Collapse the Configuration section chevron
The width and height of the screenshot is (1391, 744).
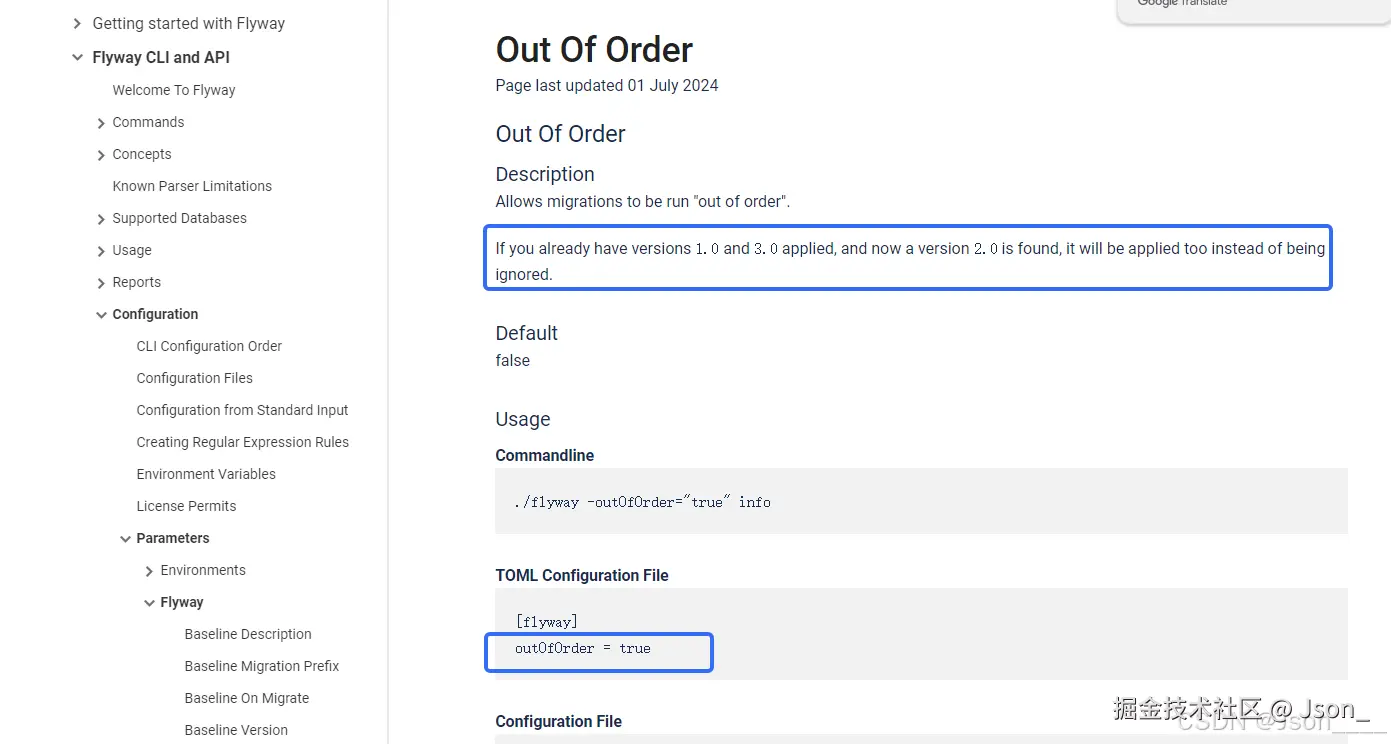point(101,315)
